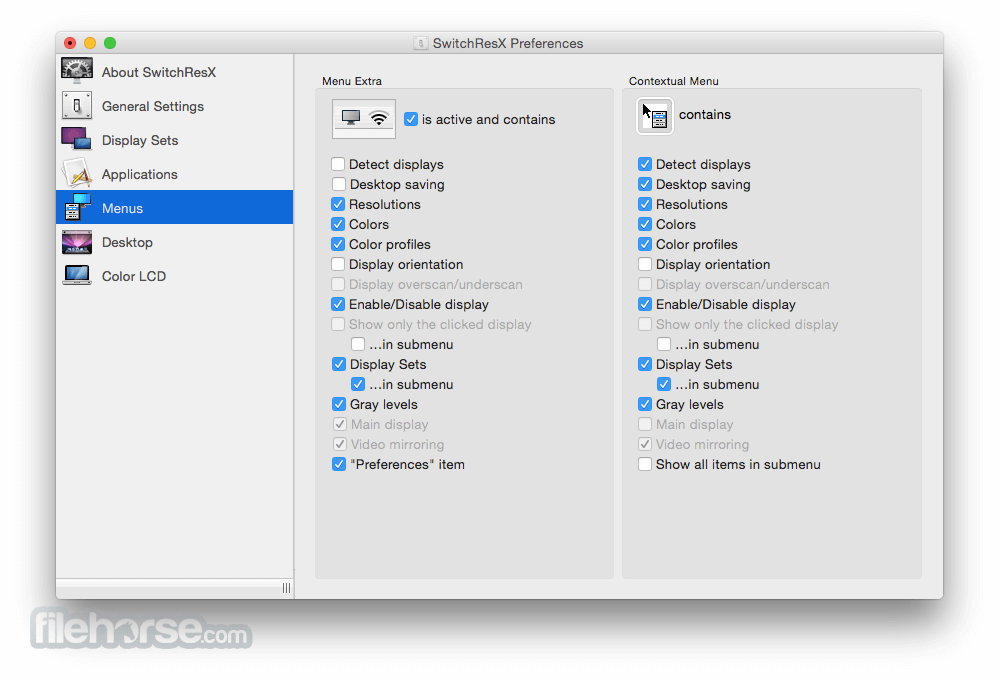Screen dimensions: 999x679
Task: Uncheck Enable/Disable display in Menu Extra
Action: click(x=338, y=304)
